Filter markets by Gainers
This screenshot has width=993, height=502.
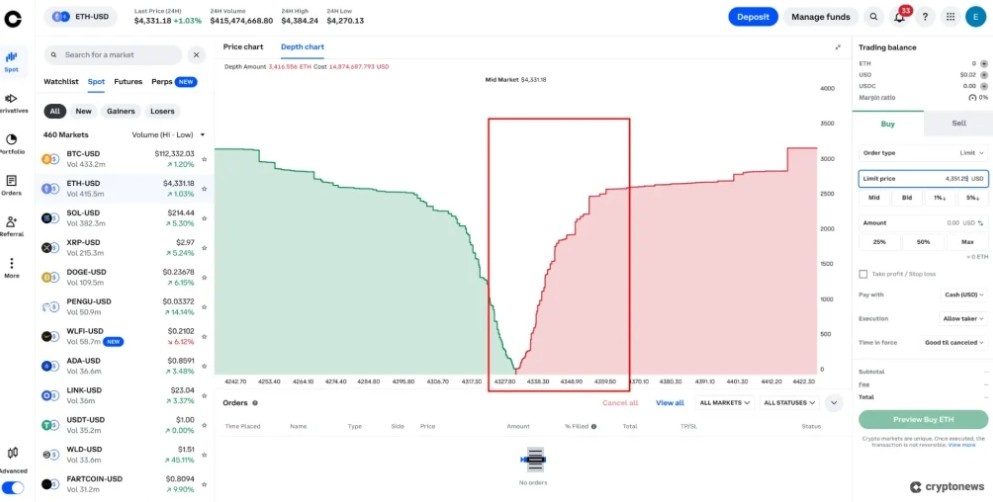click(x=120, y=111)
